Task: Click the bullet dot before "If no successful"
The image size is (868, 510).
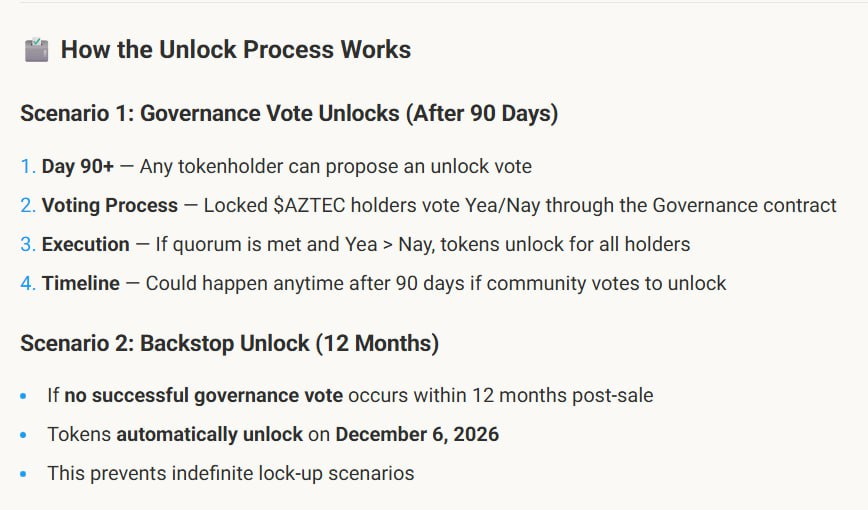Action: point(24,396)
